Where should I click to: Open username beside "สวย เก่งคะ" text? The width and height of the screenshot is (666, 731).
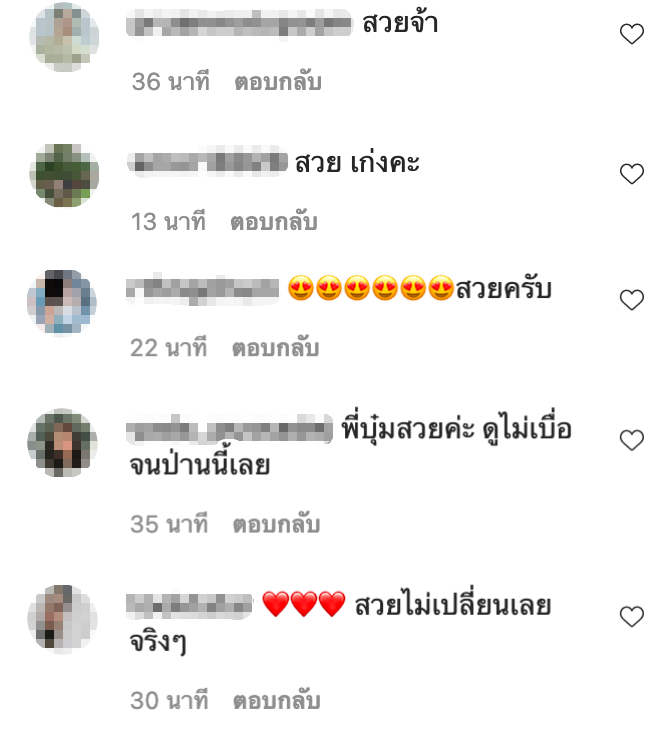click(207, 162)
